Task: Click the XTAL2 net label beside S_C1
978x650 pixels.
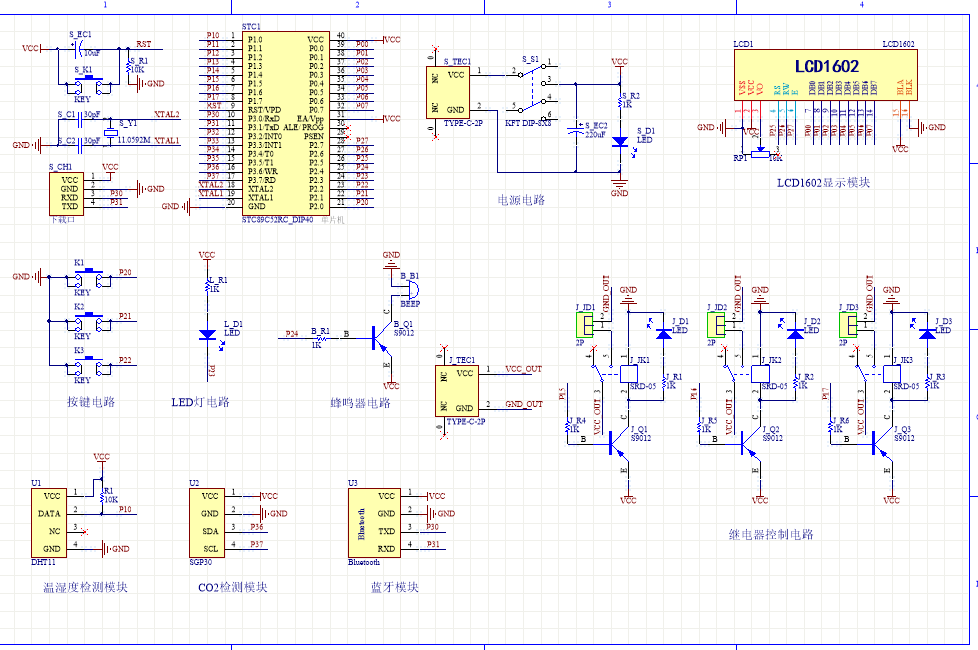Action: tap(167, 114)
